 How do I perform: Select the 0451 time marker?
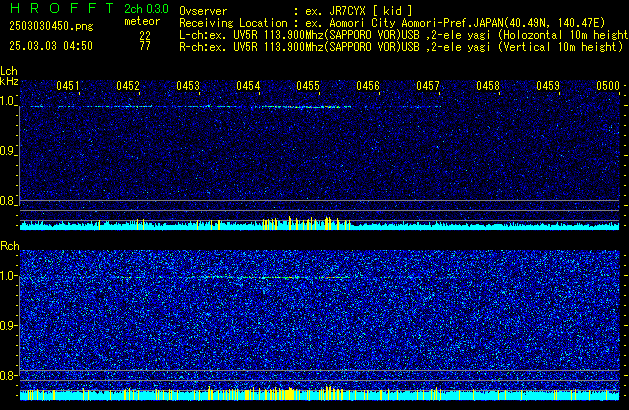tap(68, 86)
